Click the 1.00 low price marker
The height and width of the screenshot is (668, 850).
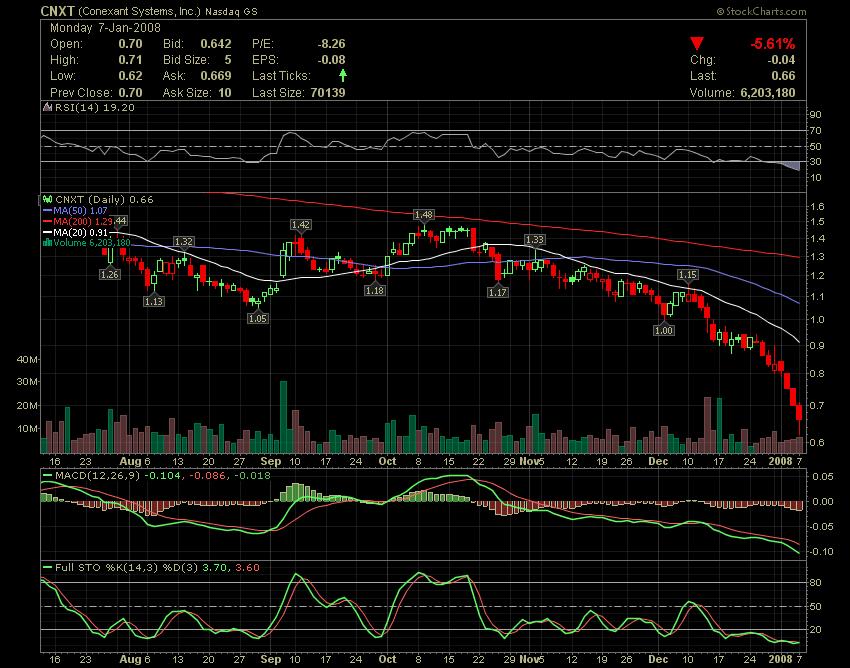pyautogui.click(x=664, y=330)
